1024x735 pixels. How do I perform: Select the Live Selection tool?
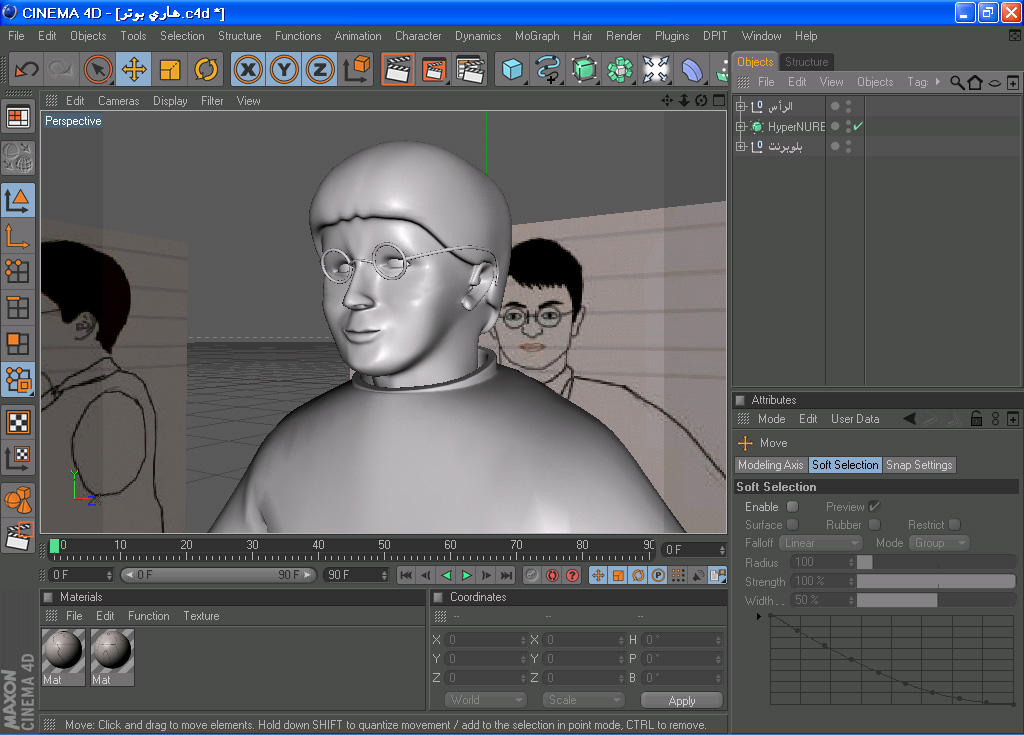(x=98, y=69)
